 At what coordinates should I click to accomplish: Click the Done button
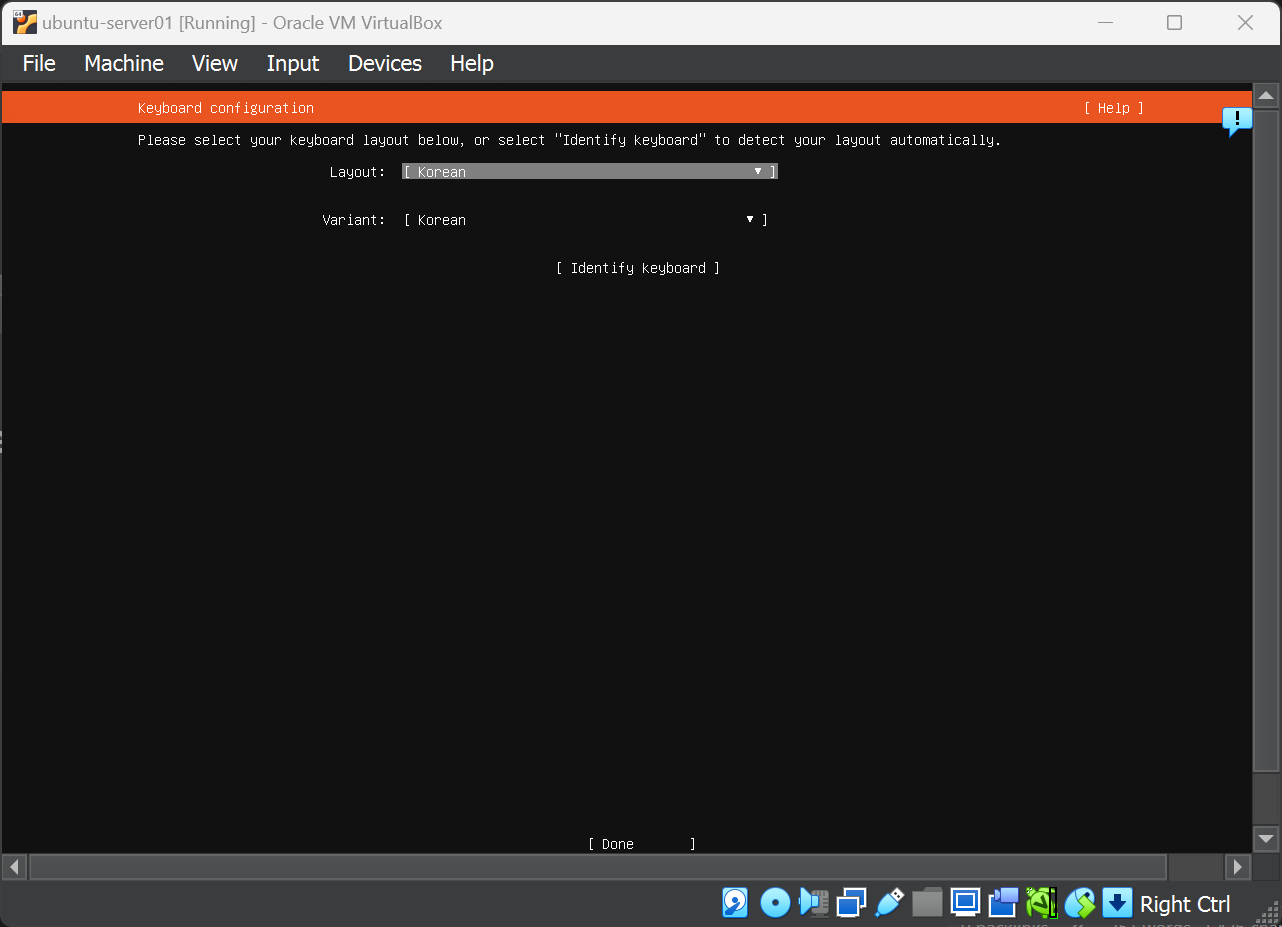[641, 844]
